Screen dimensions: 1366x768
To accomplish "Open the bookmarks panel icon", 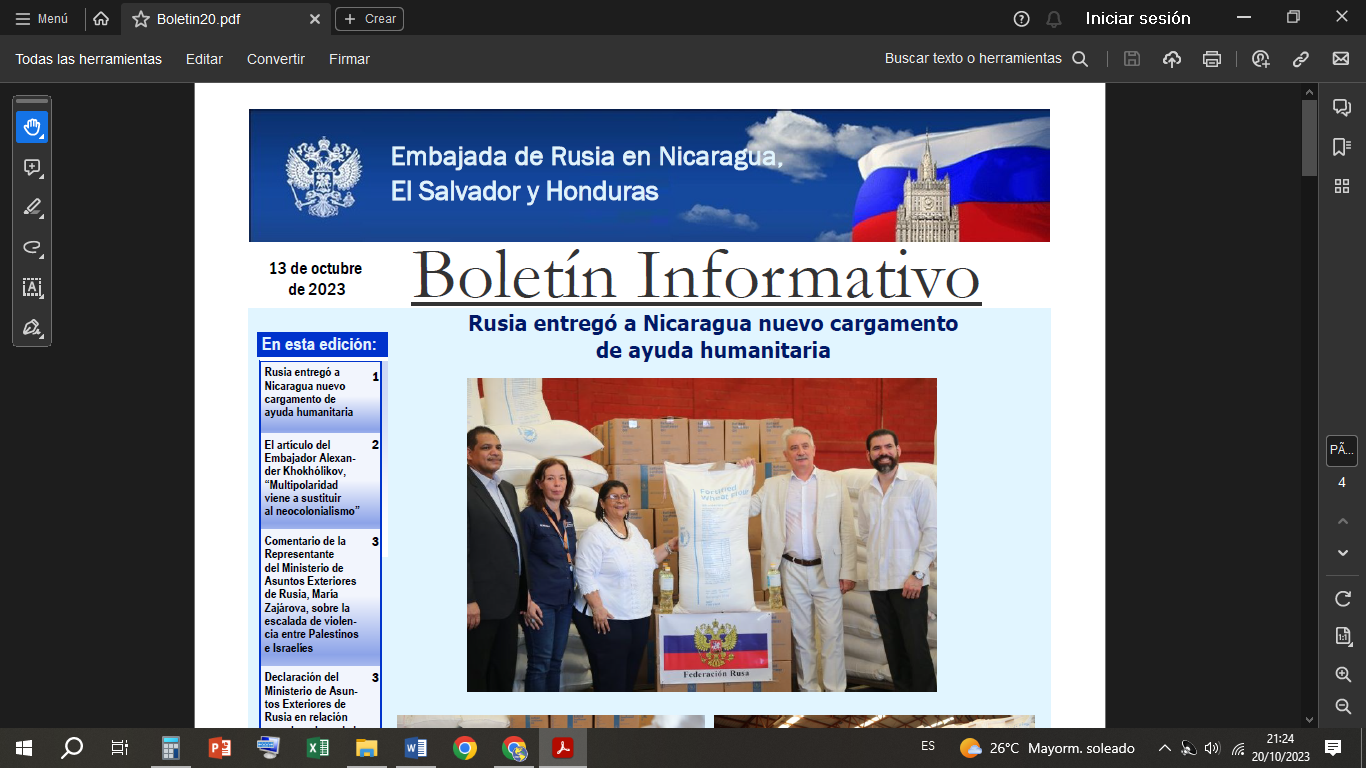I will [x=1342, y=147].
